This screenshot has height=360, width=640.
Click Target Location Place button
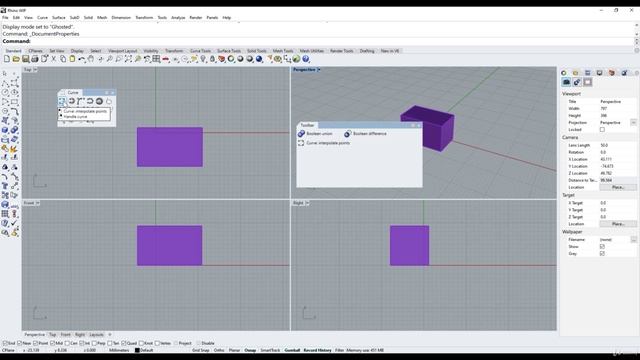pyautogui.click(x=618, y=224)
